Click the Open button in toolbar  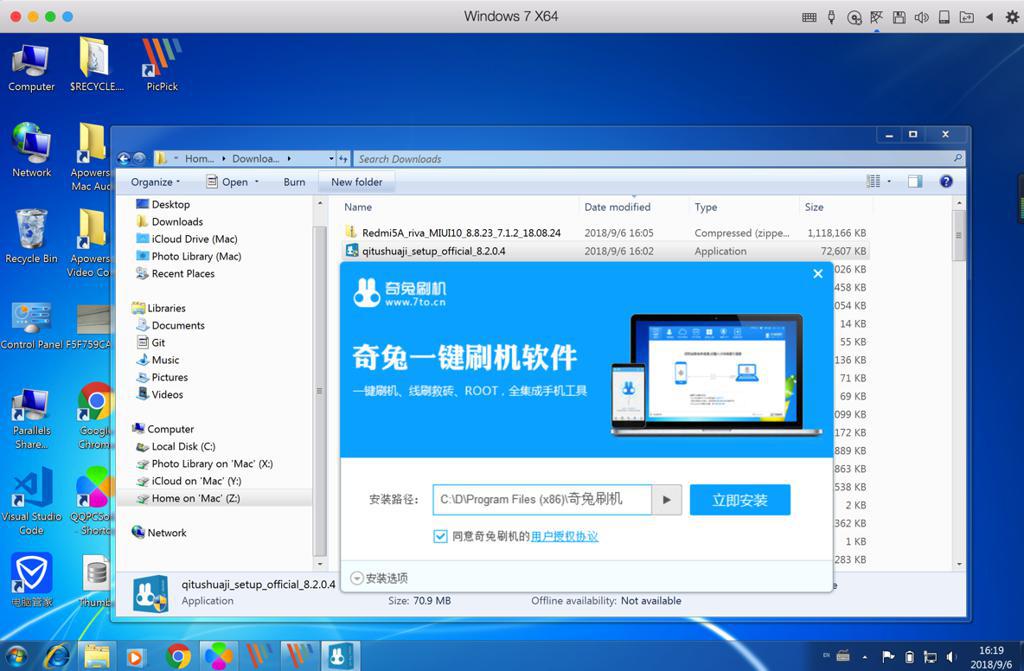pos(227,182)
